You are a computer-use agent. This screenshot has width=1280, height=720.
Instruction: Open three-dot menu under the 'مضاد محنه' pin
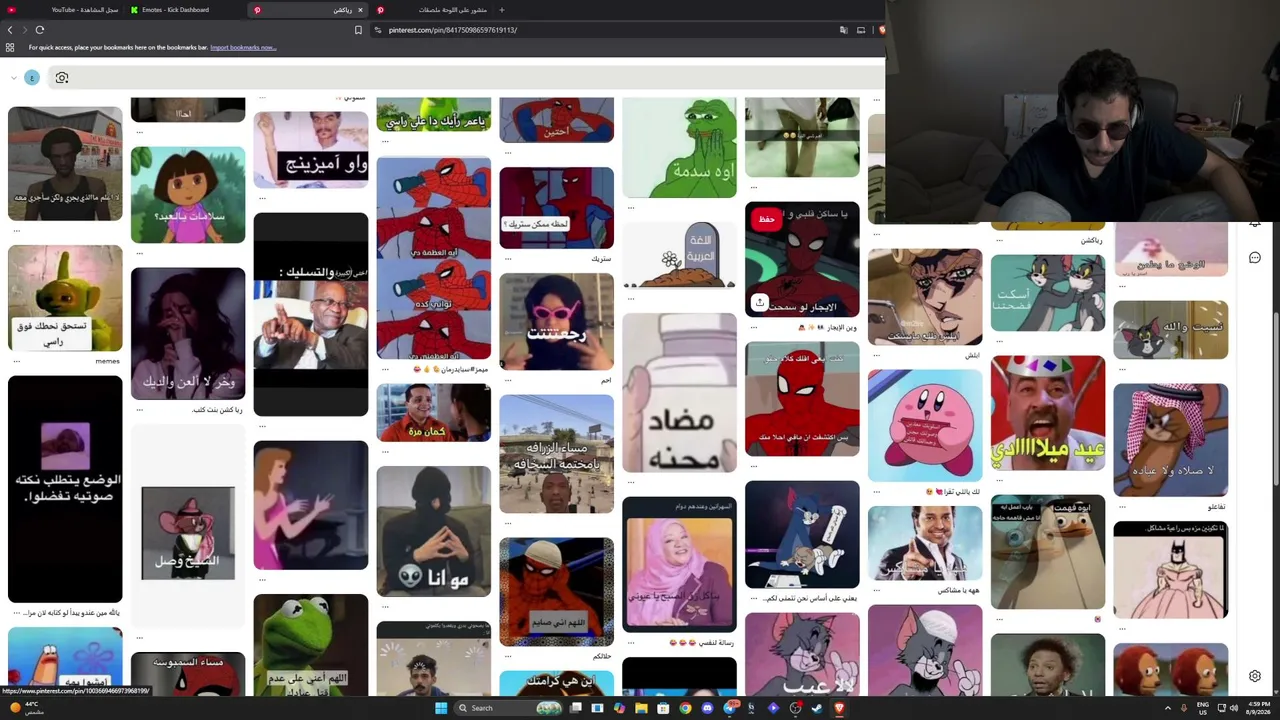[631, 482]
